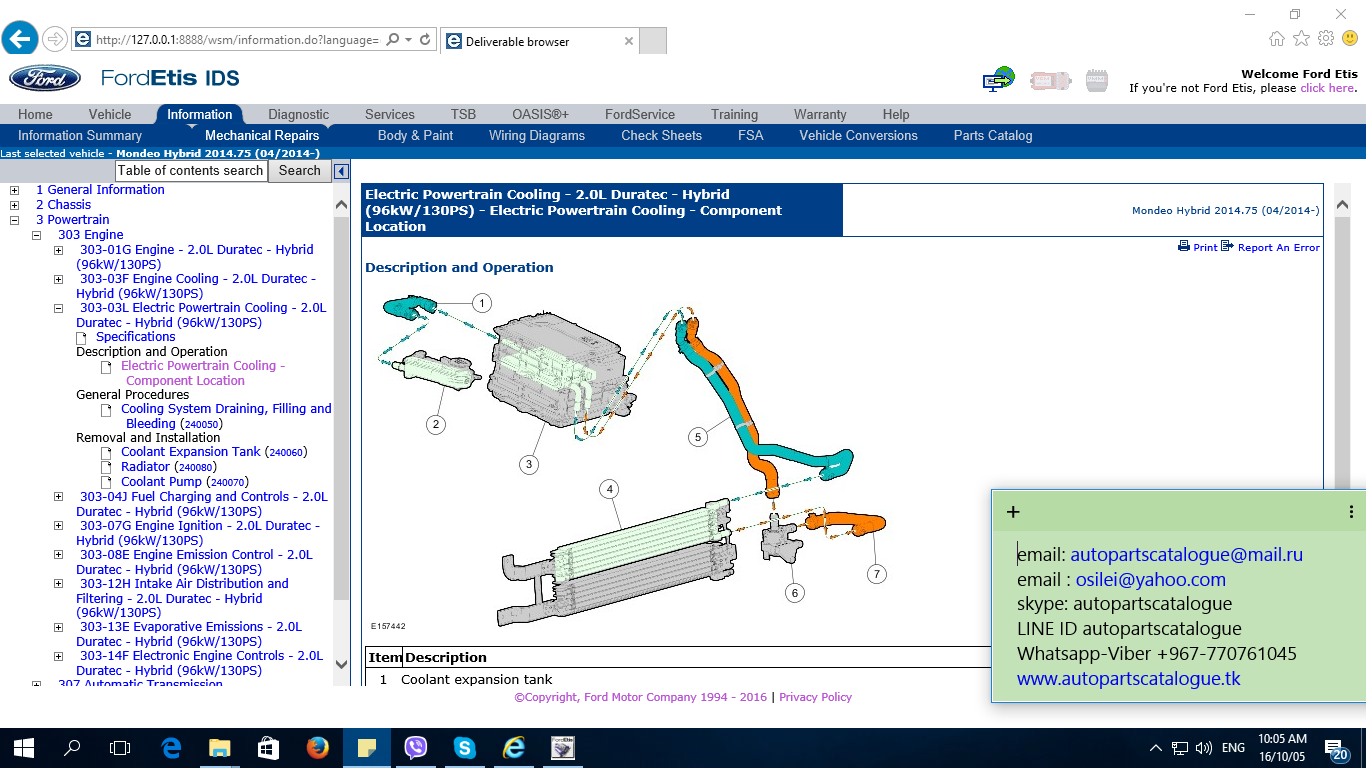Expand 303-07G Engine Ignition node

(58, 526)
